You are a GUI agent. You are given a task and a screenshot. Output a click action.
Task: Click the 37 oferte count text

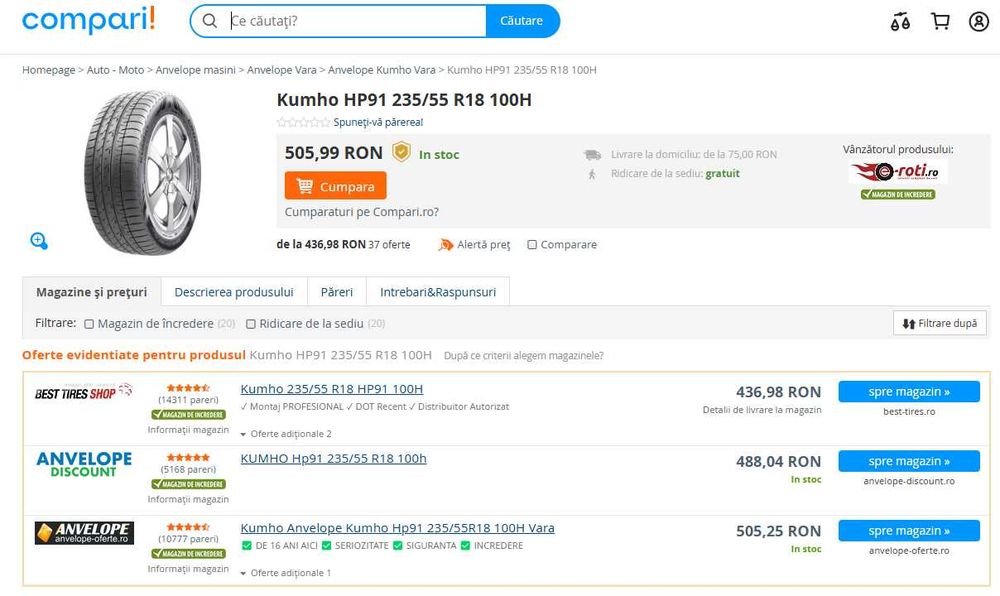pyautogui.click(x=389, y=245)
